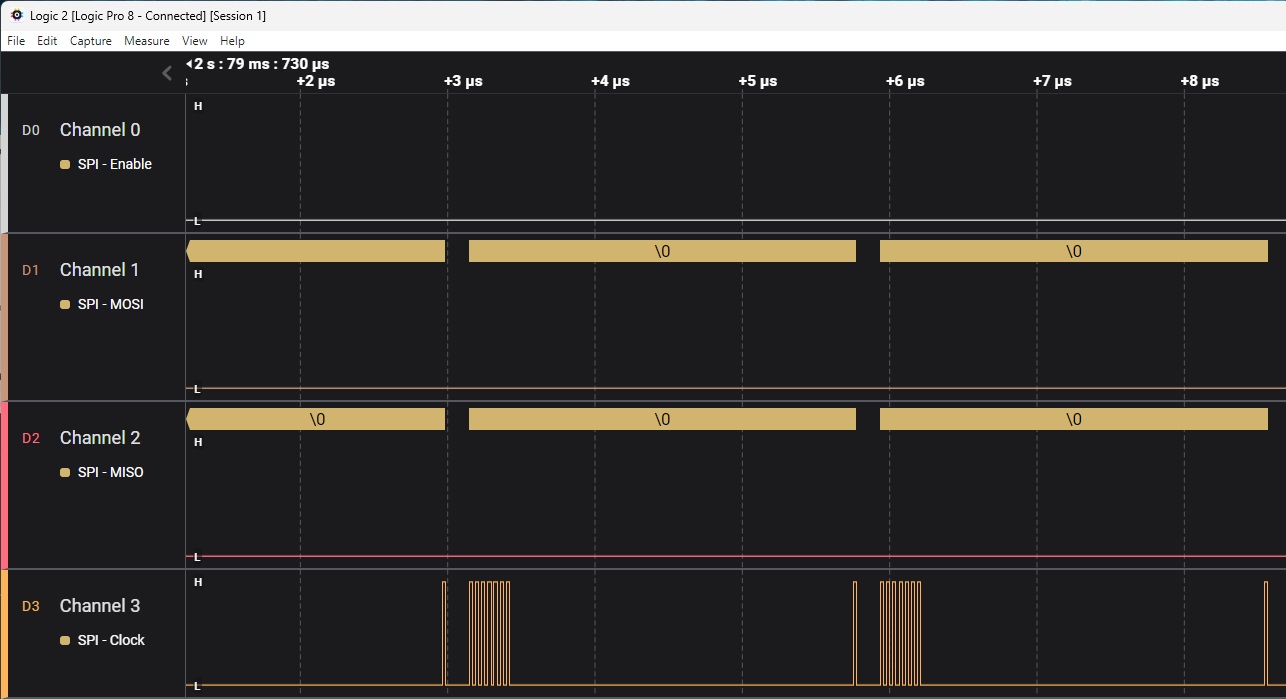Select the D1 channel identifier
The width and height of the screenshot is (1286, 699).
[x=31, y=270]
